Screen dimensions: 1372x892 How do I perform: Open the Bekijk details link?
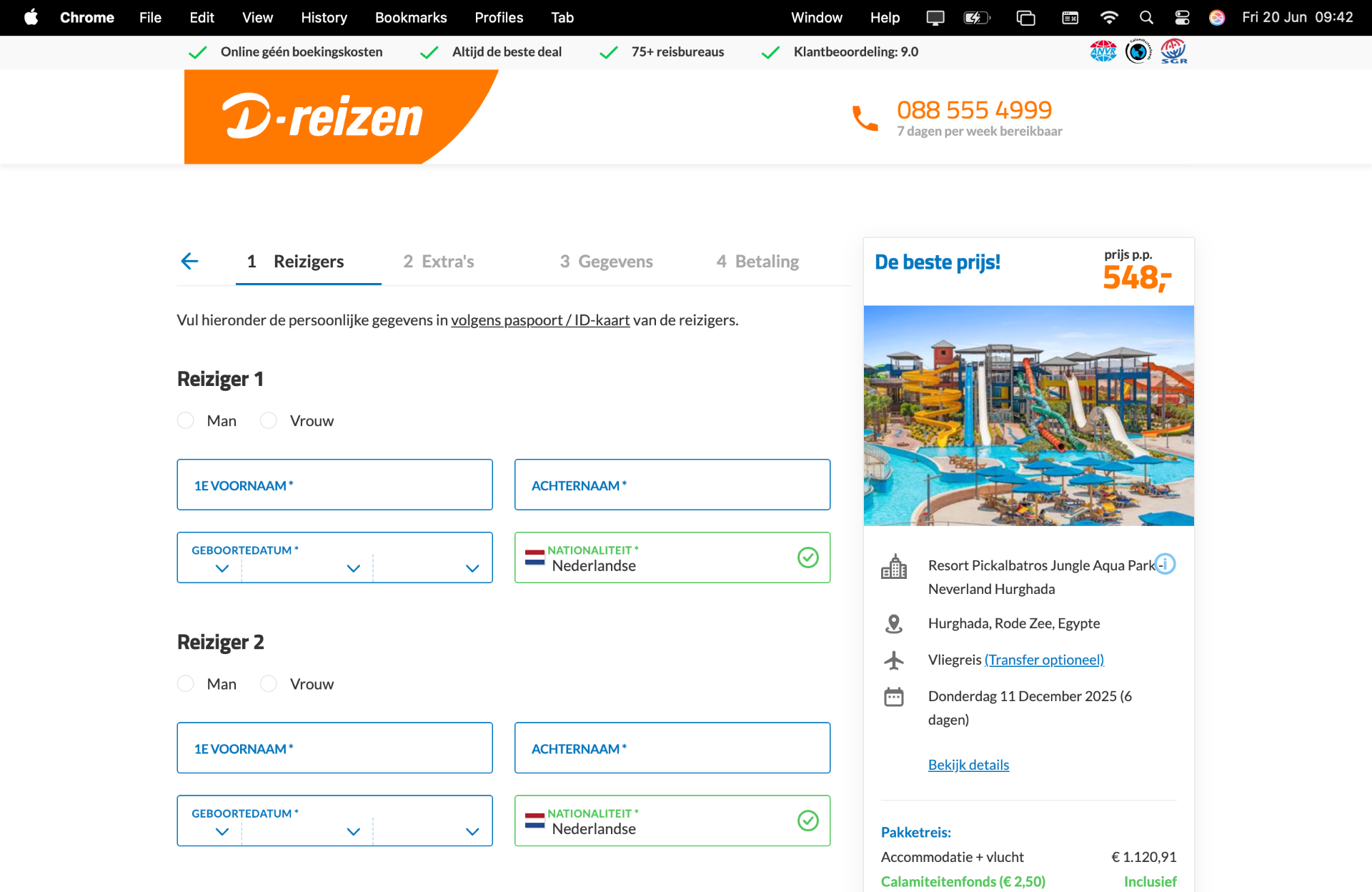[x=968, y=765]
